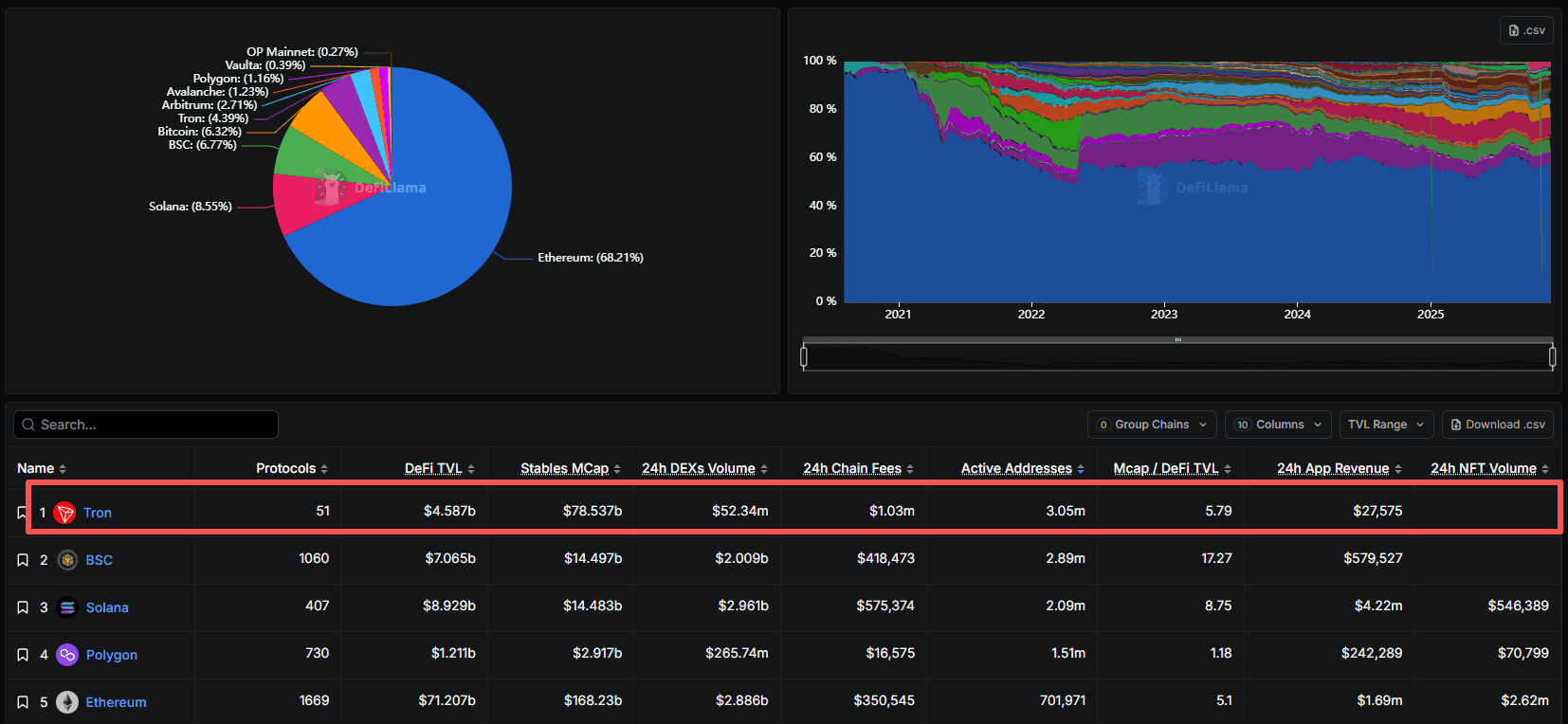
Task: Expand the Columns dropdown
Action: [1278, 425]
